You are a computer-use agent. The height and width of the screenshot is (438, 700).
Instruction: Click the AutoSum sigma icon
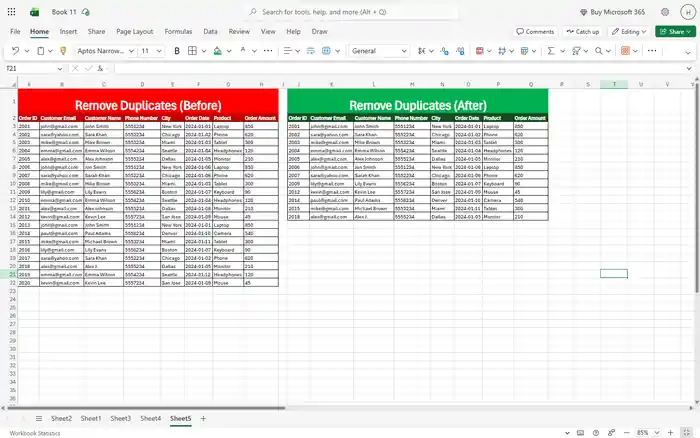(551, 51)
